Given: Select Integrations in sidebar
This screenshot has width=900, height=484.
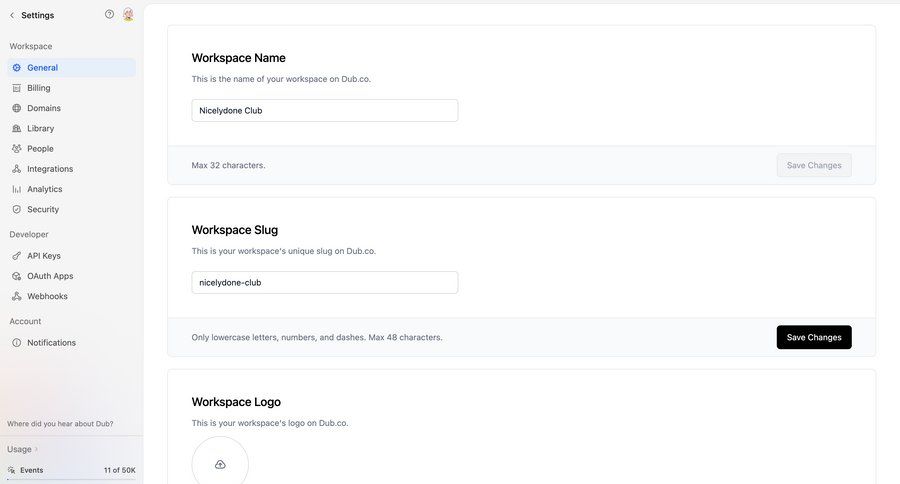Looking at the screenshot, I should click(x=72, y=169).
